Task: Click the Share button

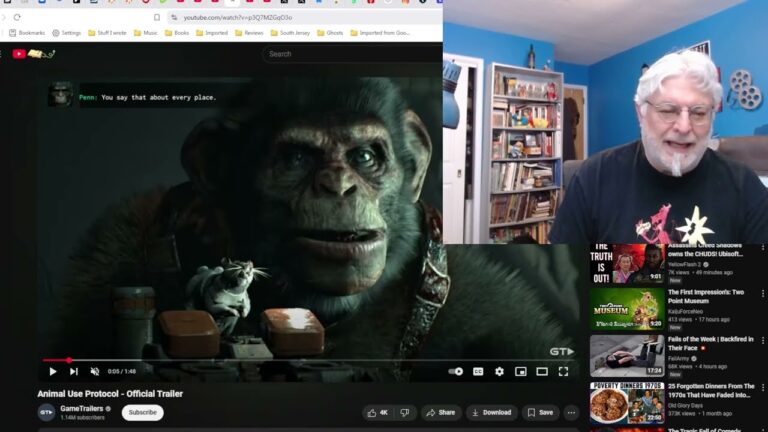Action: [440, 412]
